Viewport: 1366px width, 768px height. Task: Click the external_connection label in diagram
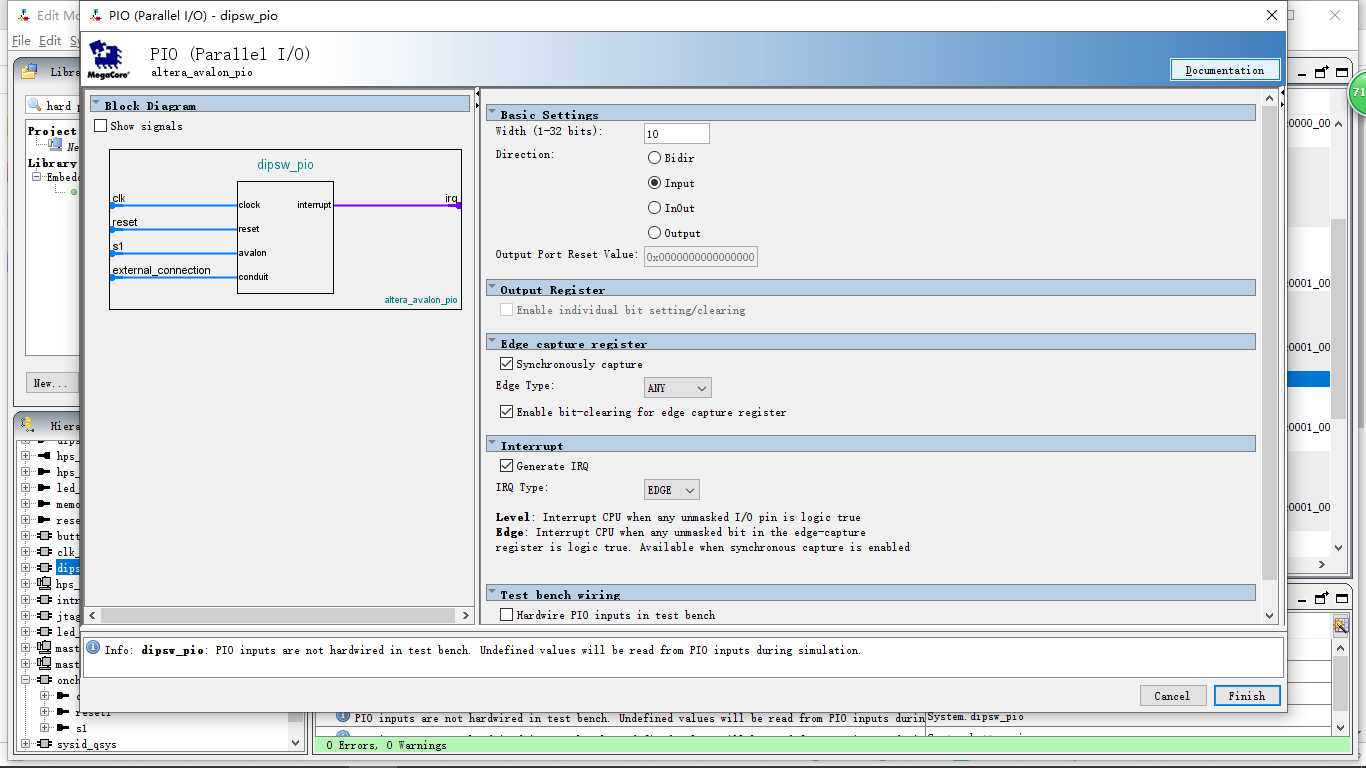[161, 270]
